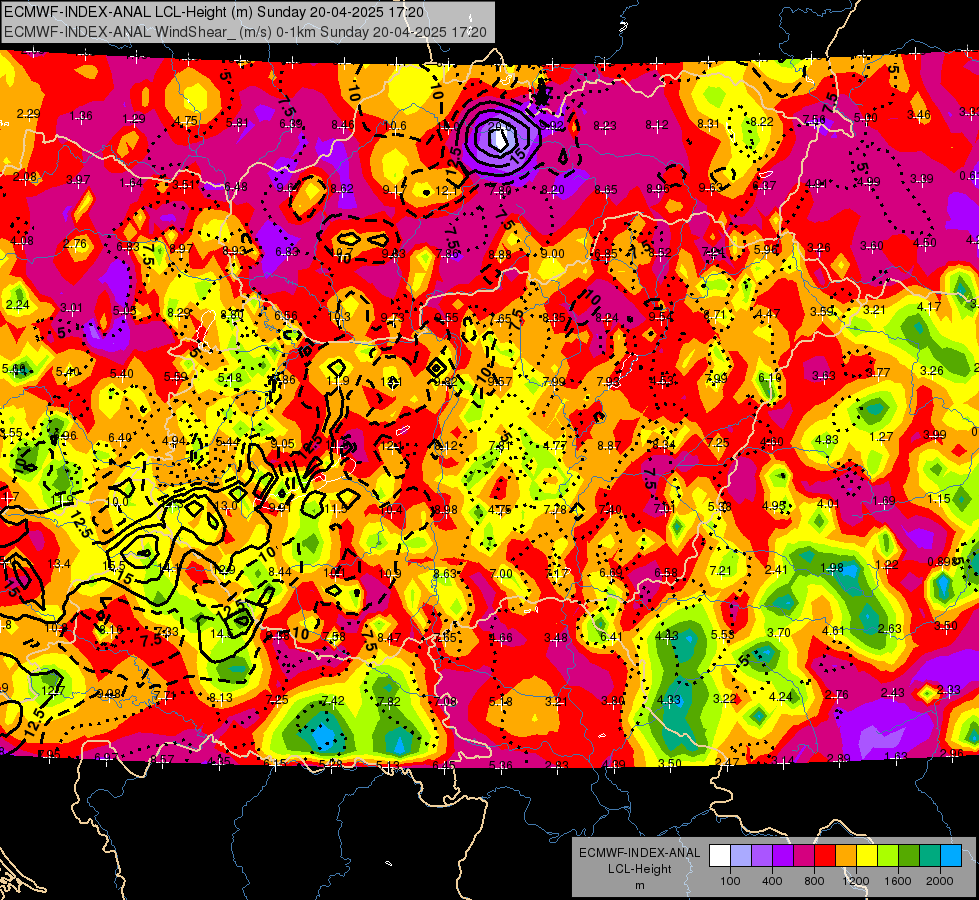Click the grid value '7.17'
Screen dimensions: 979x900
tap(558, 573)
